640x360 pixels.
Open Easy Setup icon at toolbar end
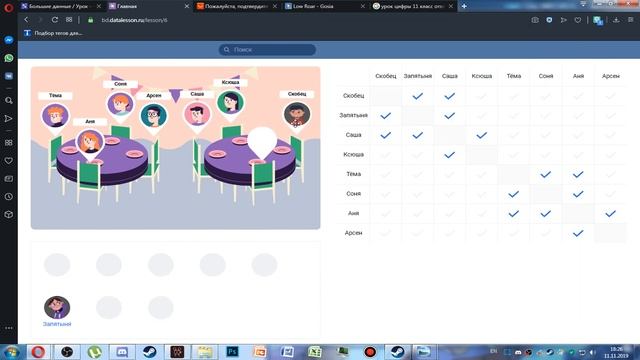pyautogui.click(x=631, y=20)
